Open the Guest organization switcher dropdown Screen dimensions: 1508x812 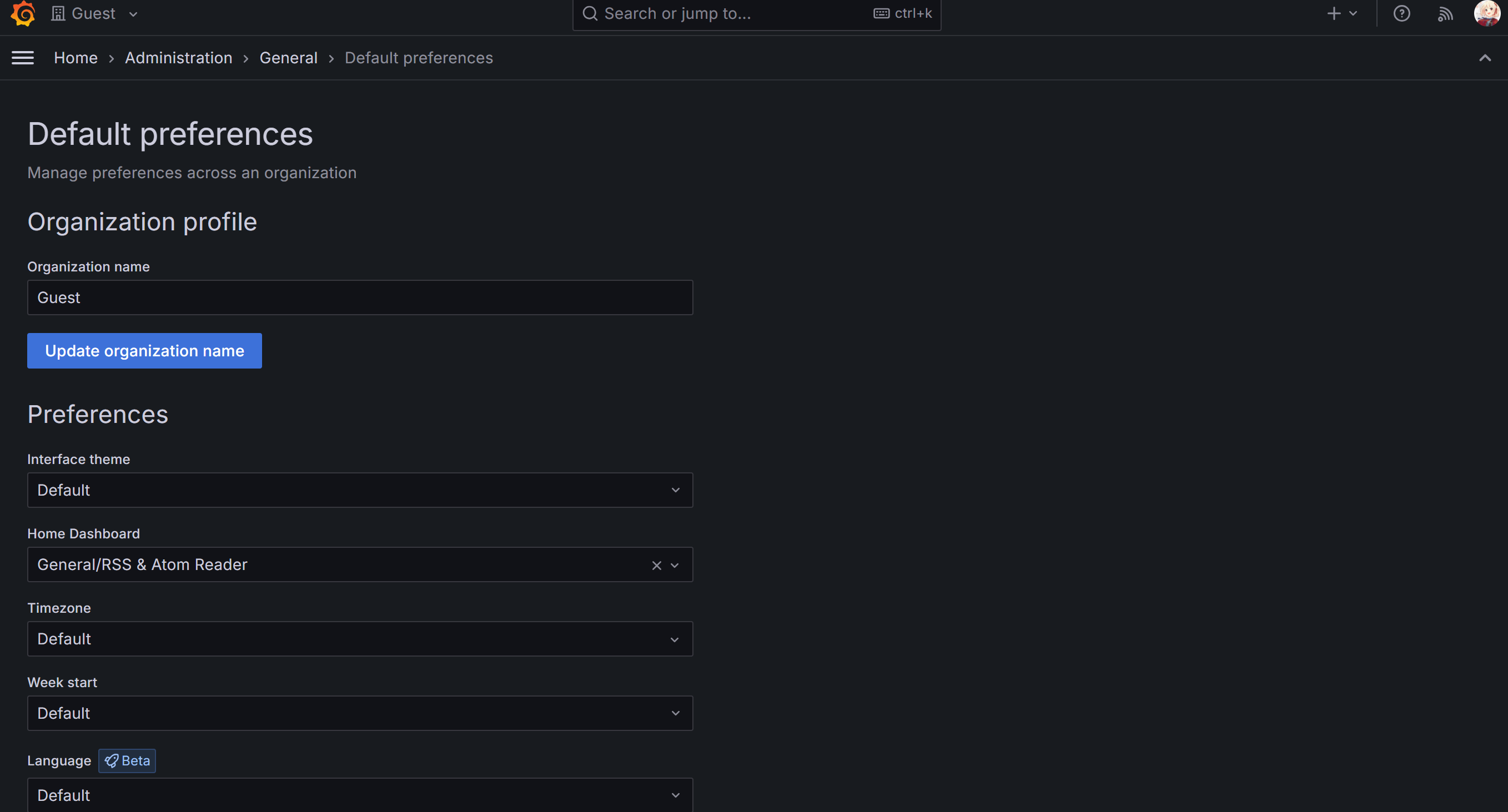coord(95,13)
